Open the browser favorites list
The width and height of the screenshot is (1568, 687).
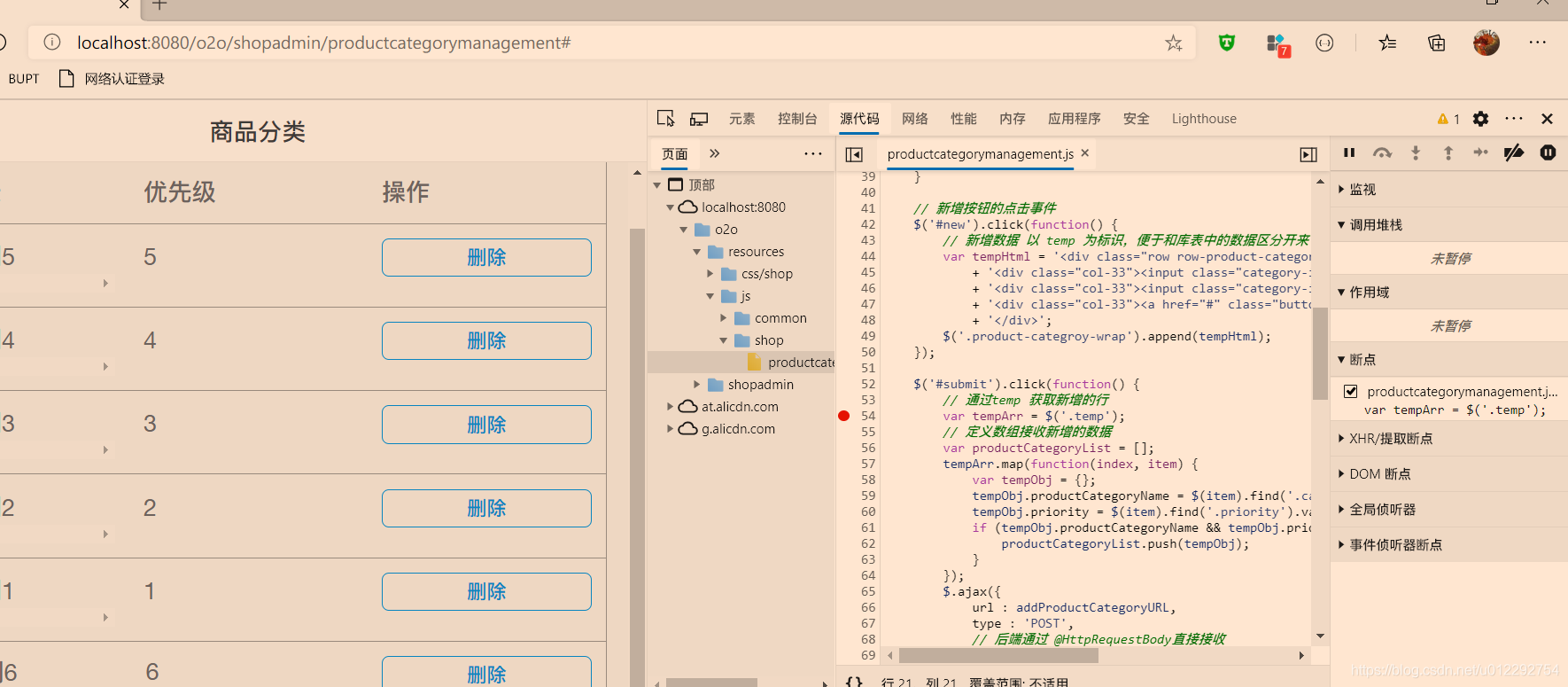point(1387,43)
